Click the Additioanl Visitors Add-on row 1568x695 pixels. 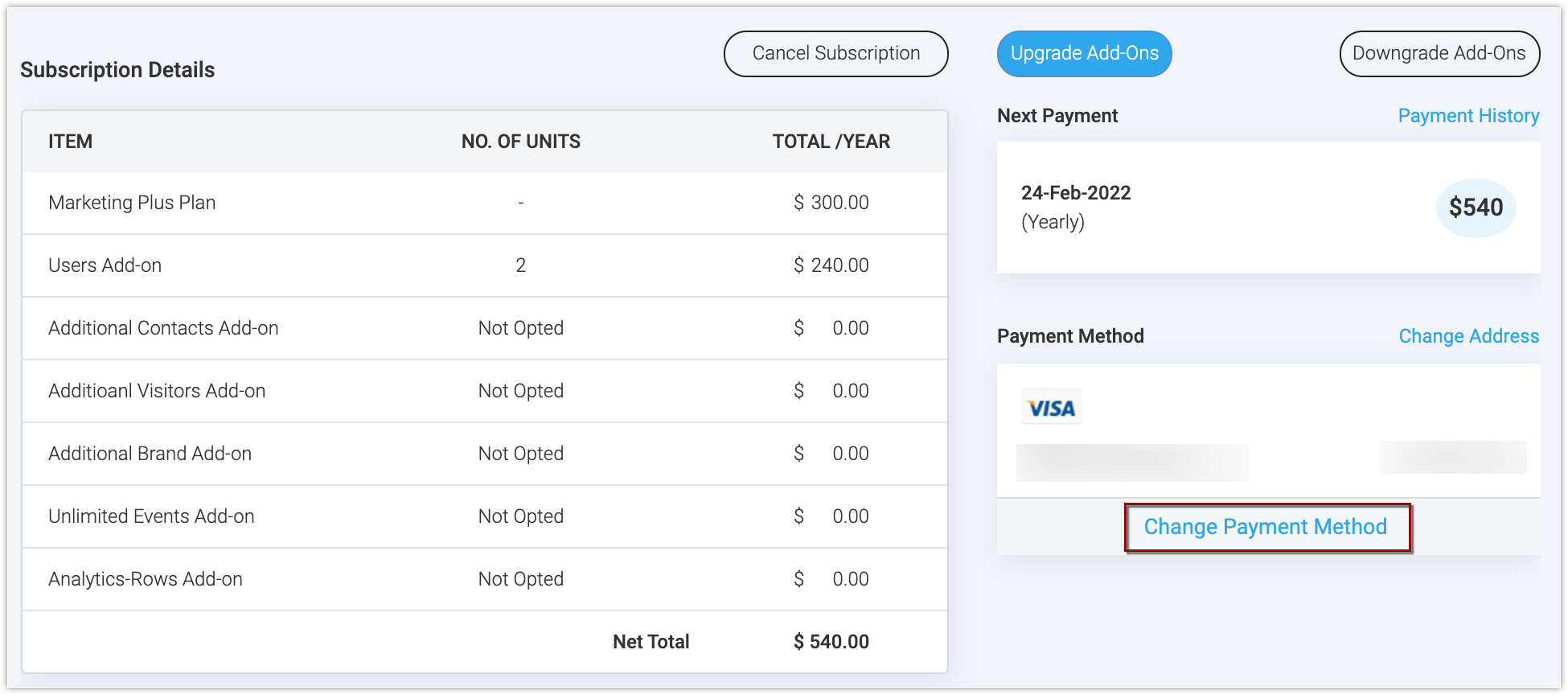pyautogui.click(x=157, y=391)
